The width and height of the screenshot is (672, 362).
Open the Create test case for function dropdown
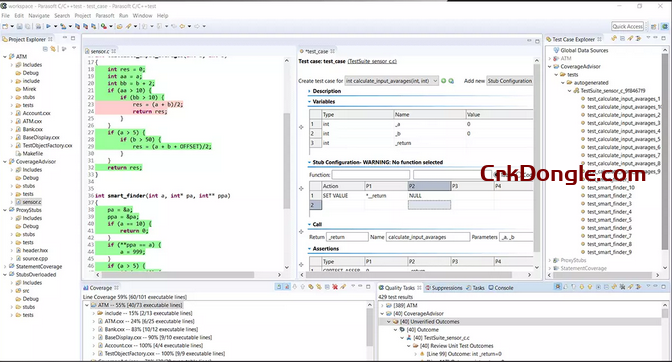pos(392,81)
